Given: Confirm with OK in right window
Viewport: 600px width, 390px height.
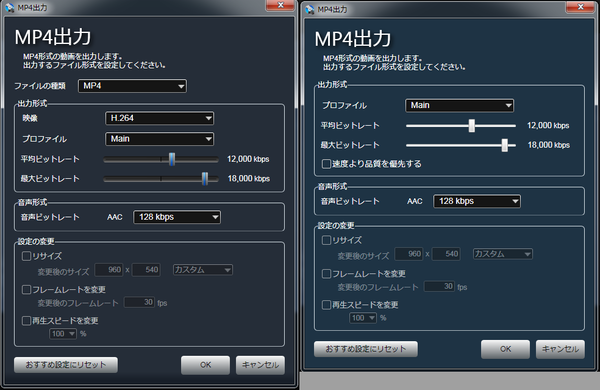Looking at the screenshot, I should point(505,349).
